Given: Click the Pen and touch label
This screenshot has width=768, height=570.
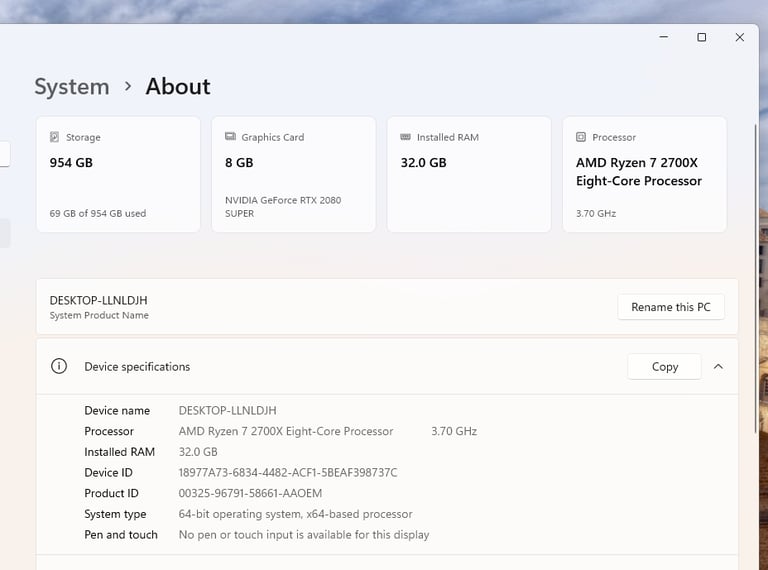Looking at the screenshot, I should pos(121,535).
